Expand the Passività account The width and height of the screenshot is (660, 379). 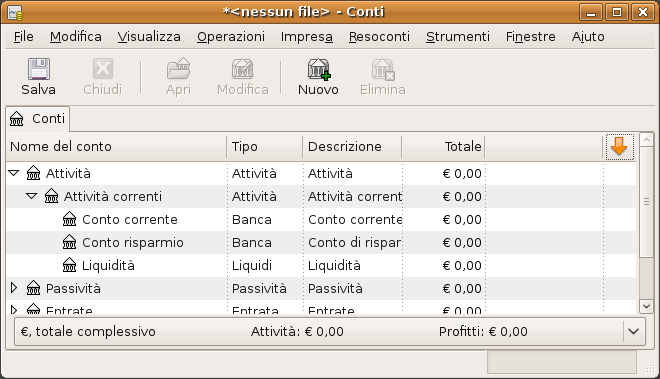point(14,288)
